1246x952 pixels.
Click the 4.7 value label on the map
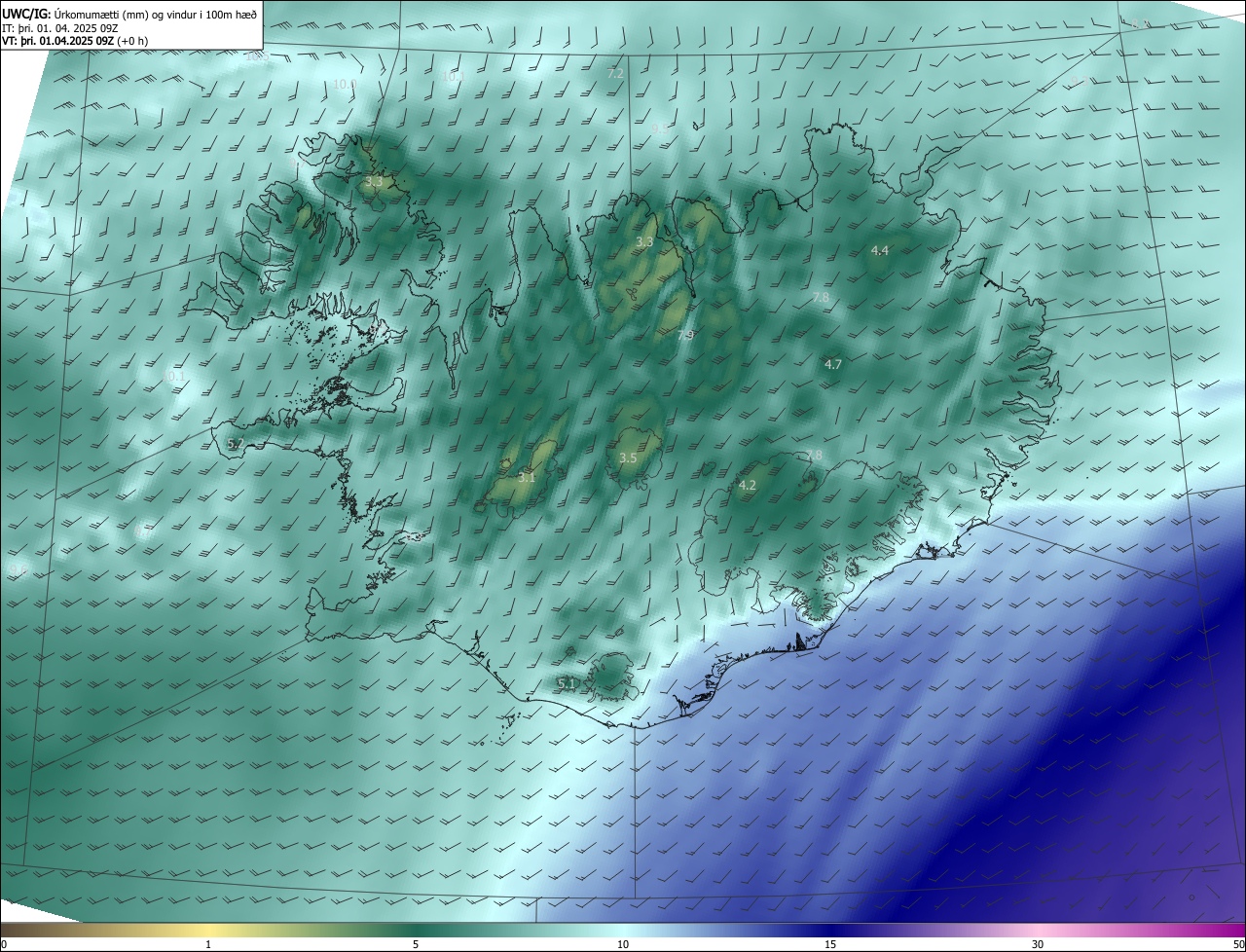[x=832, y=365]
